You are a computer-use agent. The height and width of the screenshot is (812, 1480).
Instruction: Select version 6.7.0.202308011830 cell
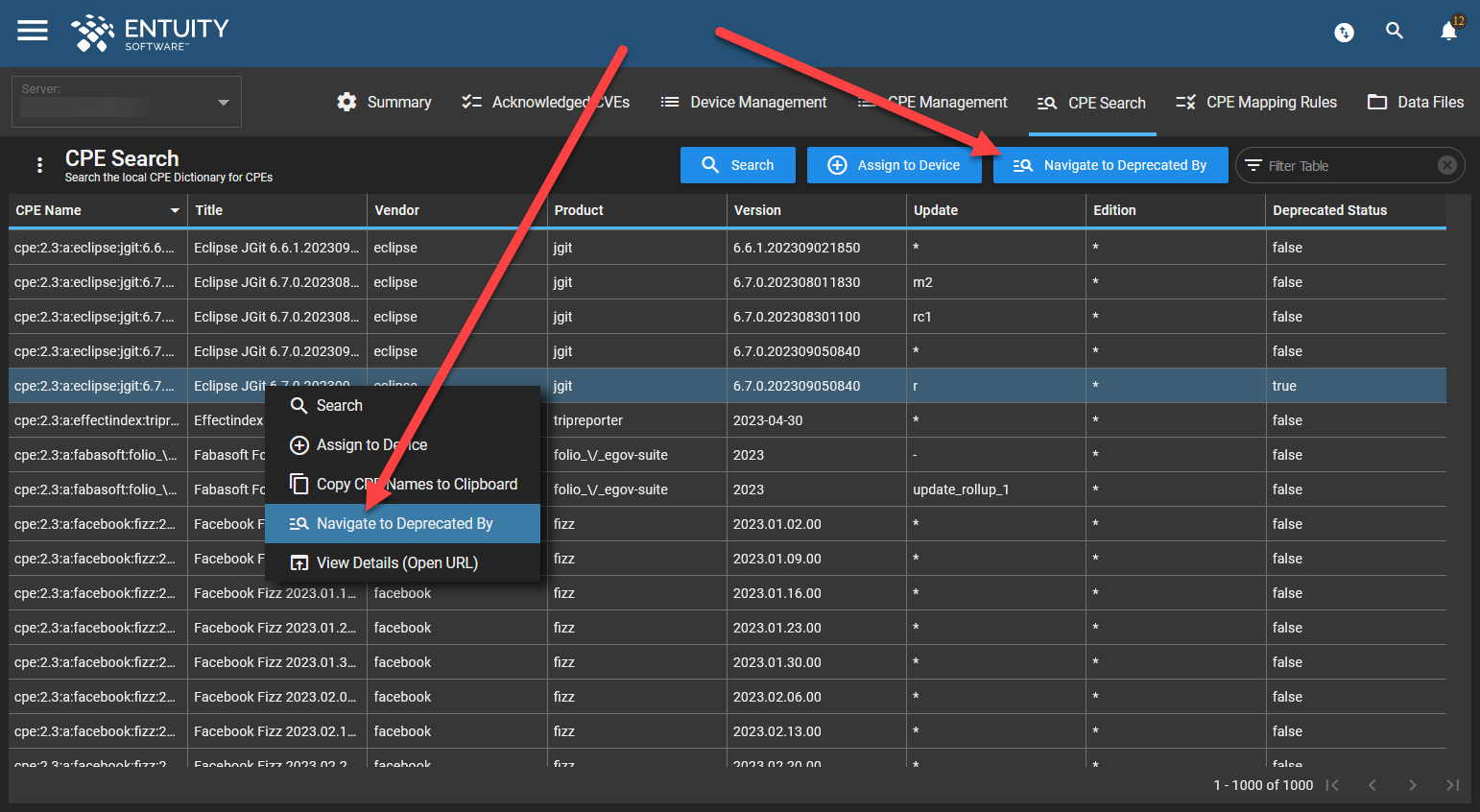click(x=816, y=282)
